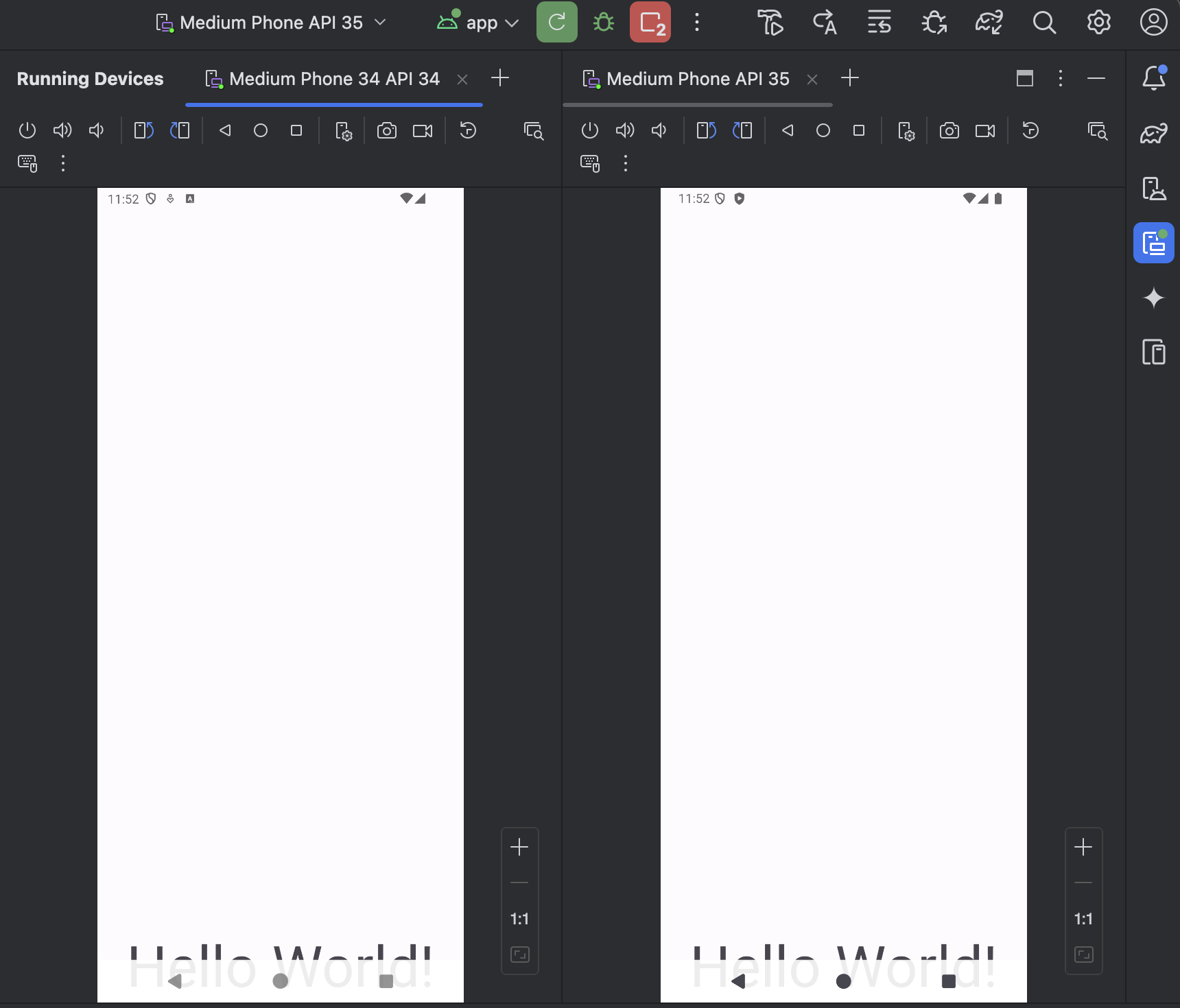Open the app run configuration dropdown
This screenshot has height=1008, width=1180.
(478, 23)
